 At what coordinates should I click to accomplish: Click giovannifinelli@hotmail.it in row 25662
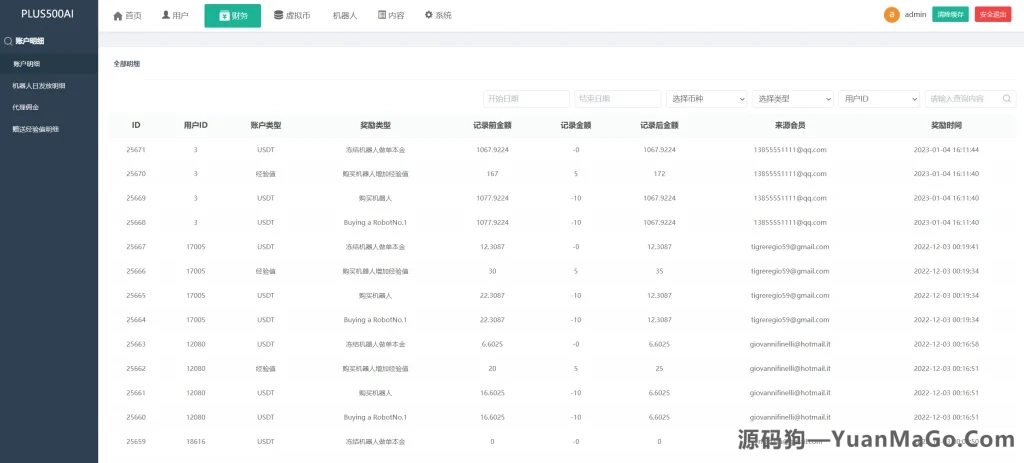pos(790,368)
